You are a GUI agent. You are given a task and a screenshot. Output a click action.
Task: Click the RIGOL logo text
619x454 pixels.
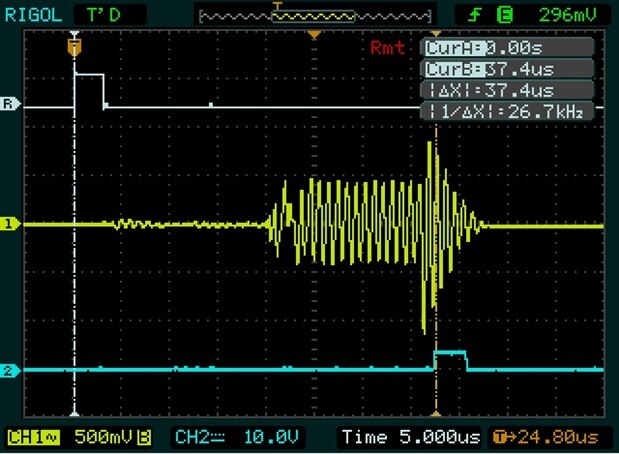click(34, 15)
